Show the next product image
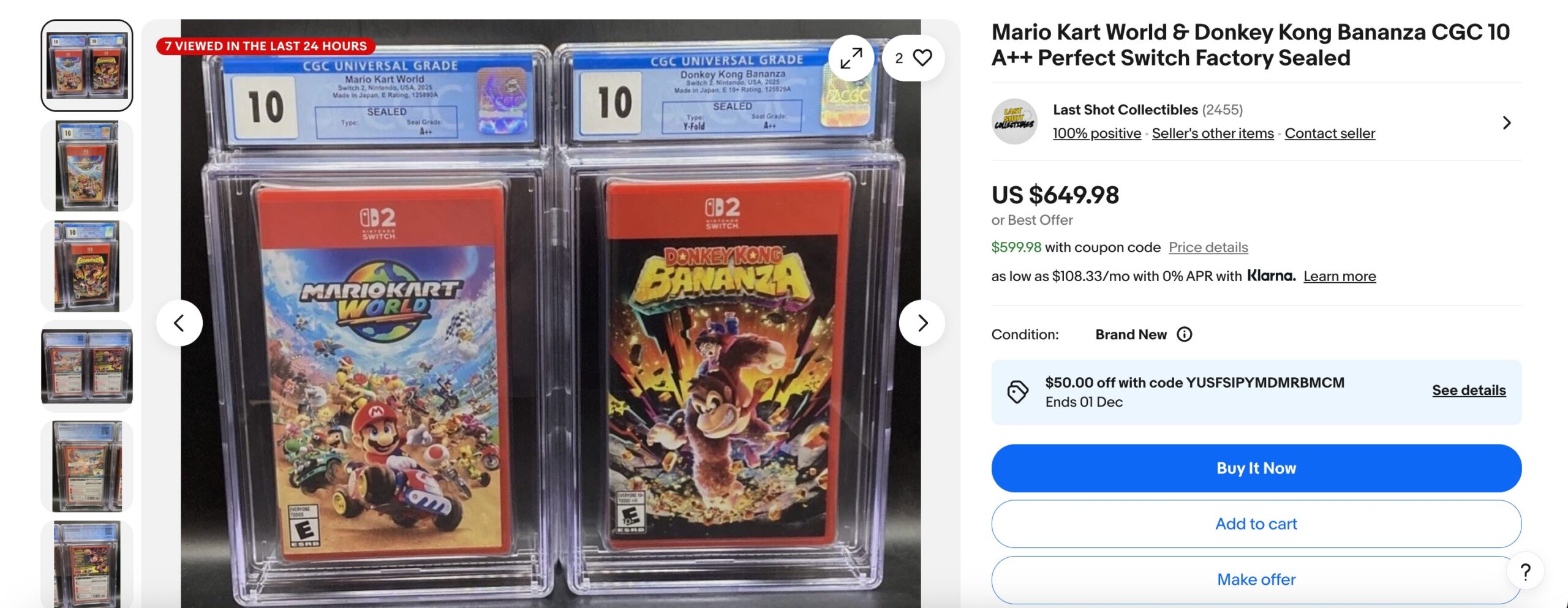 922,323
